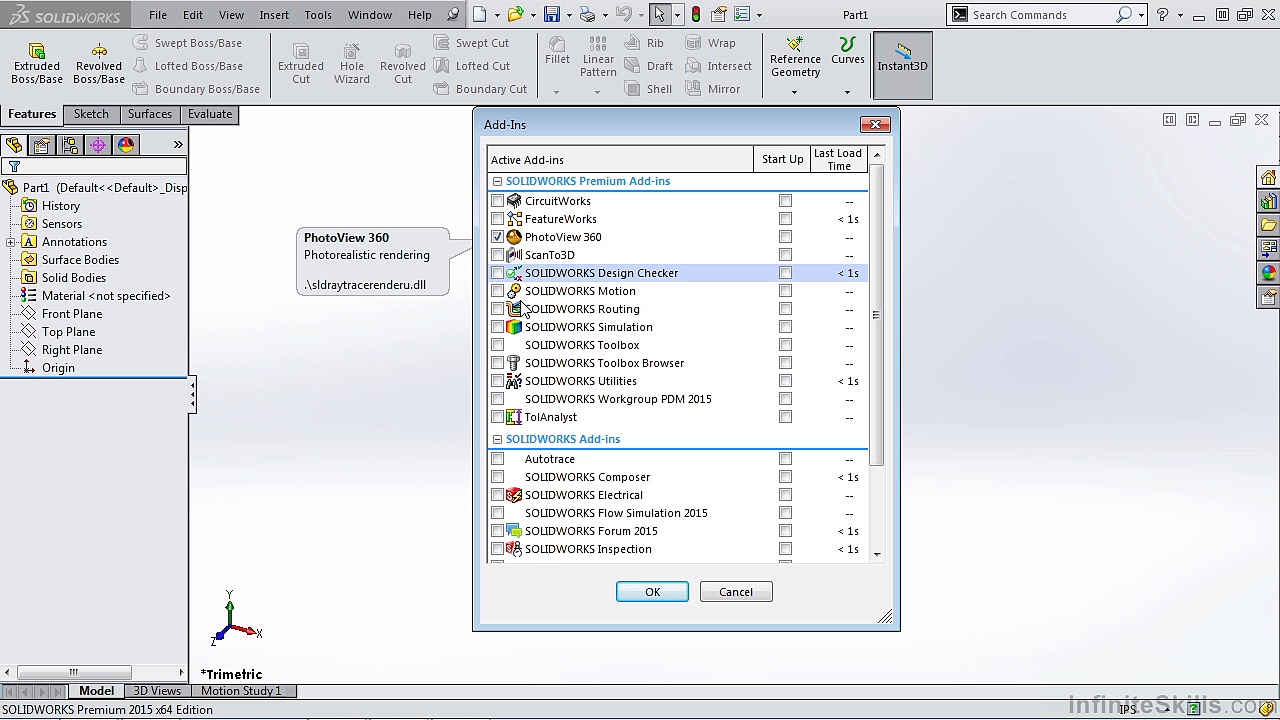Viewport: 1280px width, 720px height.
Task: Open the Insert menu
Action: [x=274, y=15]
